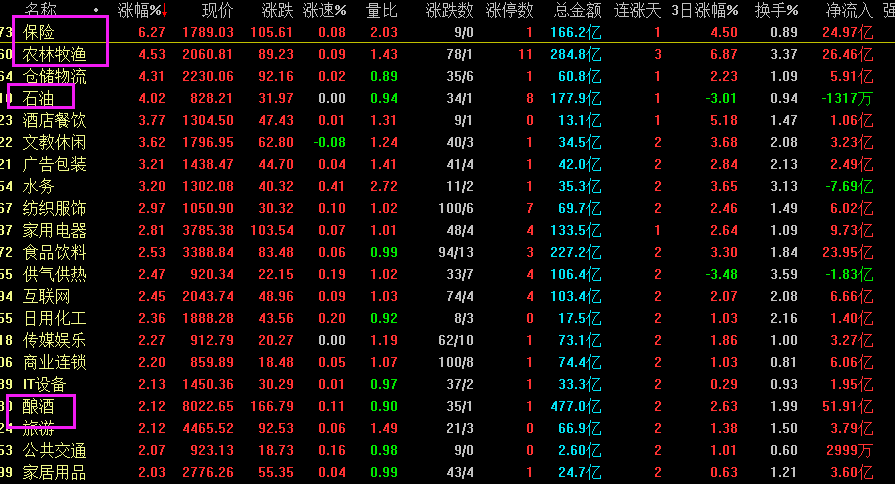
Task: Click the 现价 column header
Action: [x=217, y=10]
